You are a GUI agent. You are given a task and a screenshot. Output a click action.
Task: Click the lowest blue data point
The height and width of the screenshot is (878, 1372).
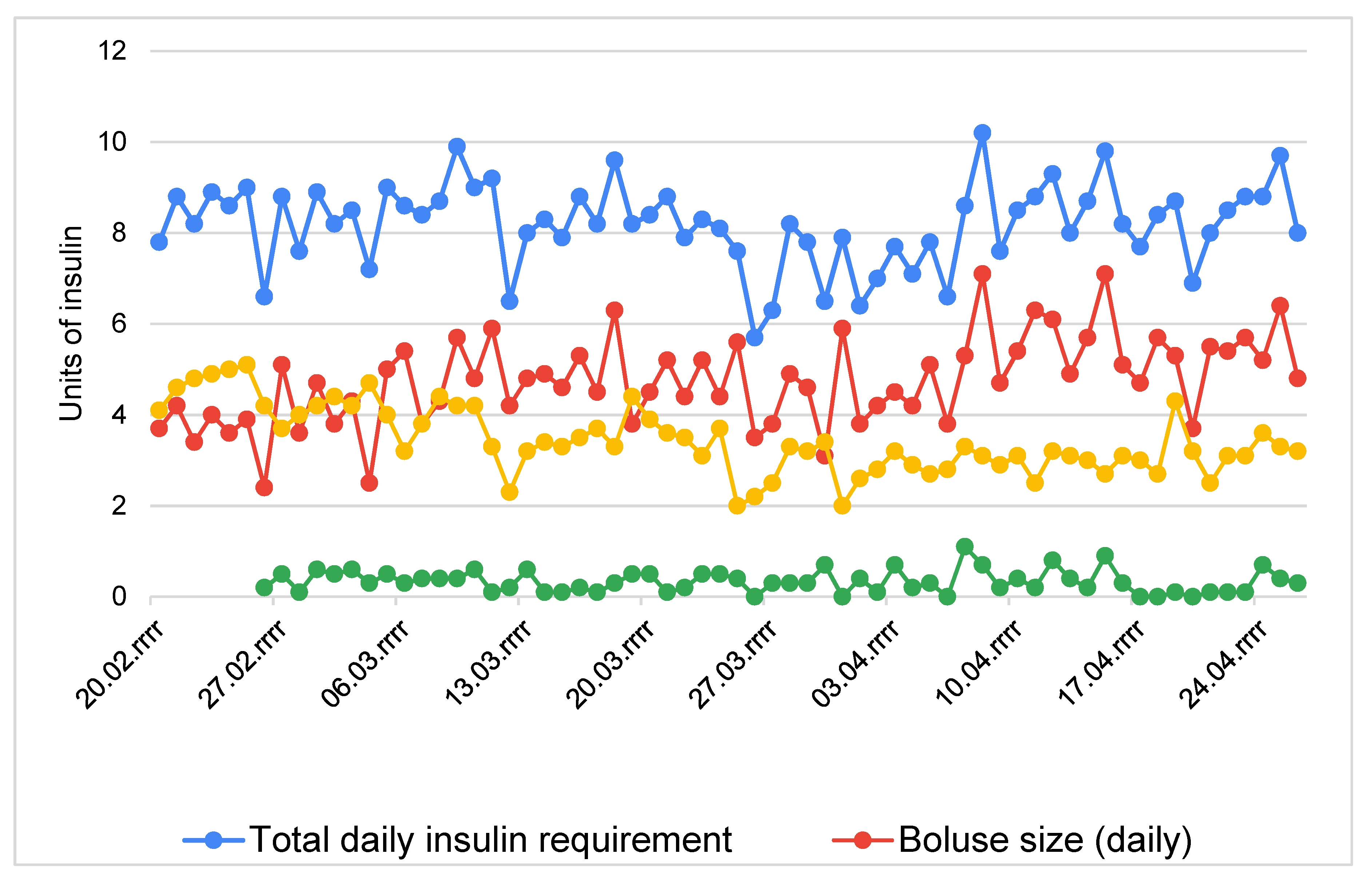click(755, 338)
